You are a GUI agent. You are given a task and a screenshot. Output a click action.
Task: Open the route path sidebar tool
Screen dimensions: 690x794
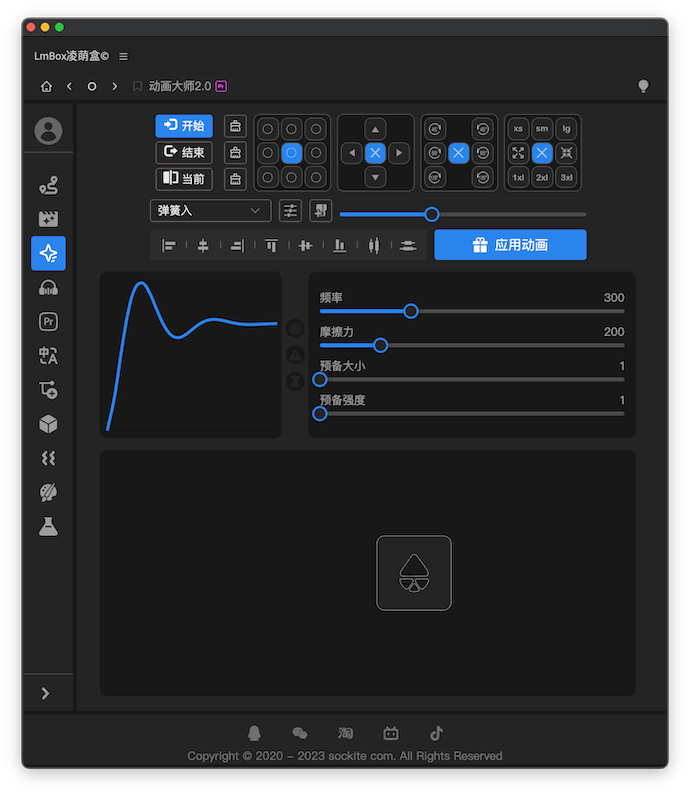[48, 185]
